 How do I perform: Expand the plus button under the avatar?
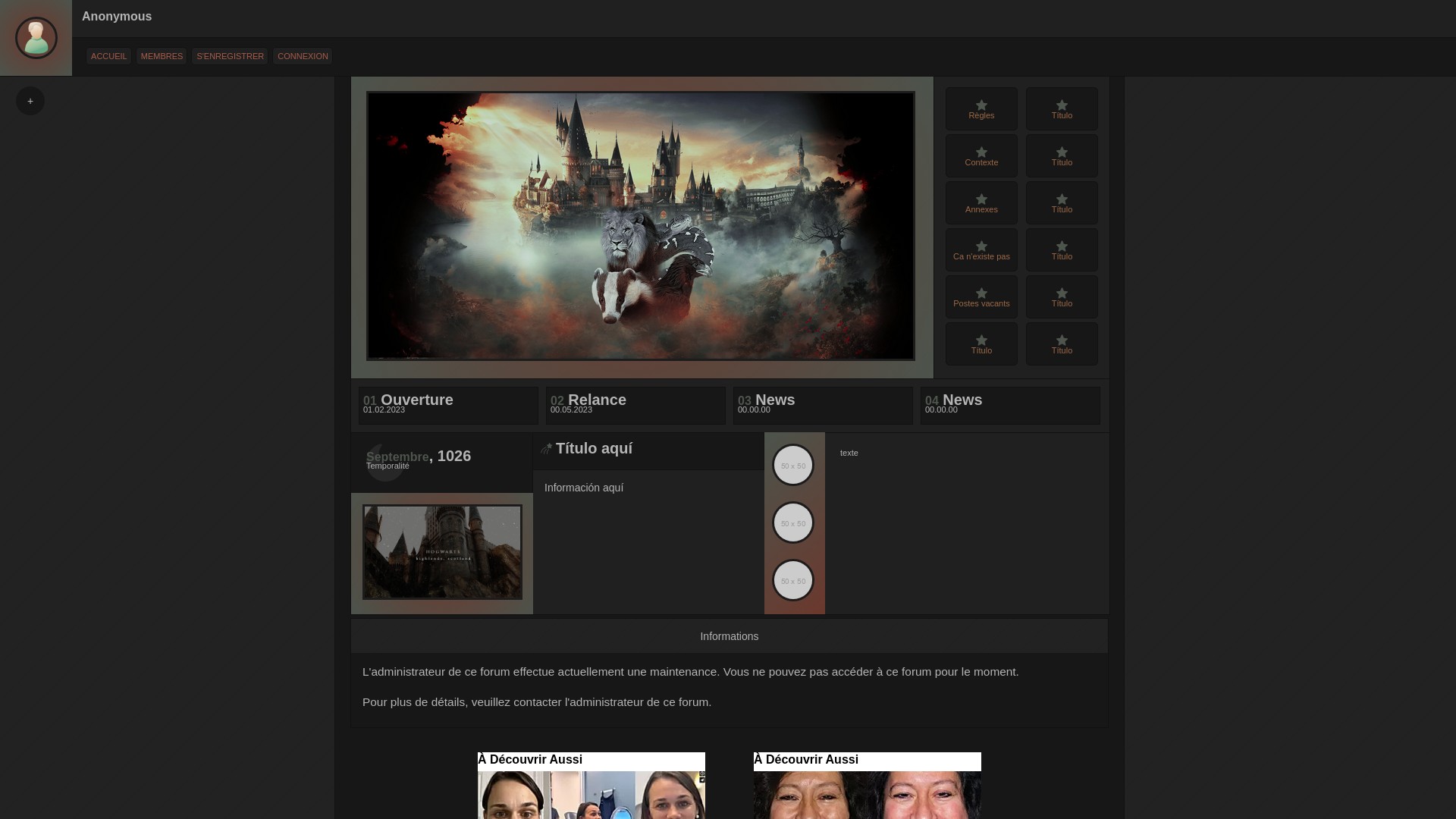point(30,101)
